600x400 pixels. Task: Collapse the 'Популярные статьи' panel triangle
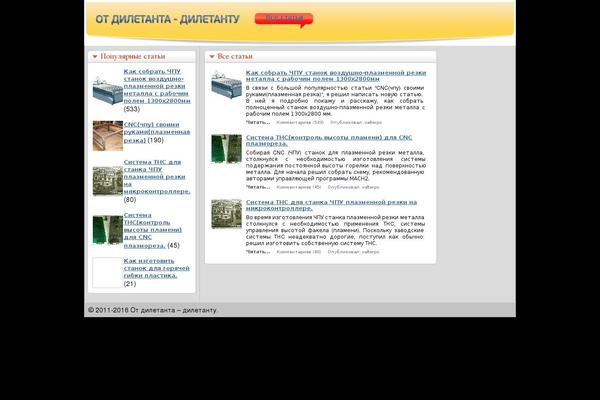[95, 57]
